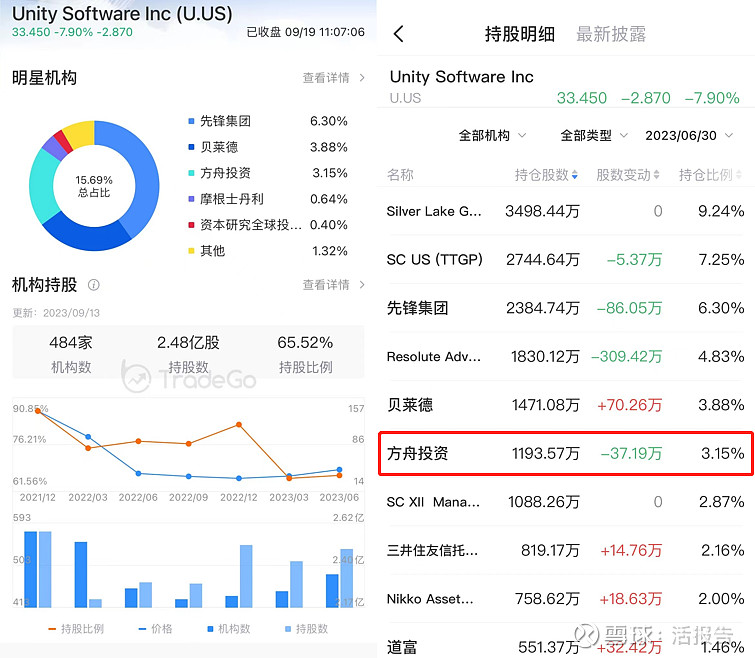Tap the Unity Software Inc (U.US) title
The width and height of the screenshot is (755, 658).
click(x=122, y=13)
